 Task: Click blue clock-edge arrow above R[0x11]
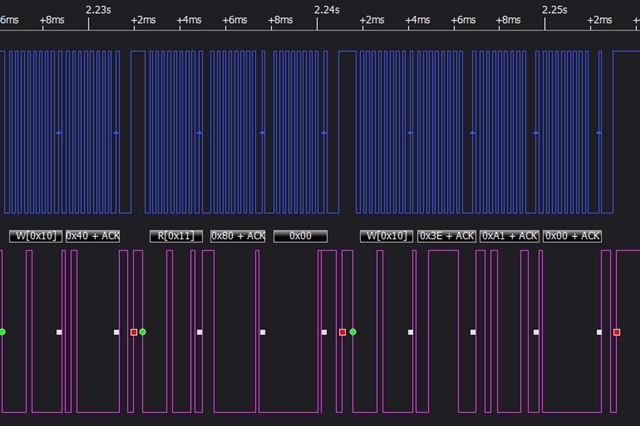point(199,133)
